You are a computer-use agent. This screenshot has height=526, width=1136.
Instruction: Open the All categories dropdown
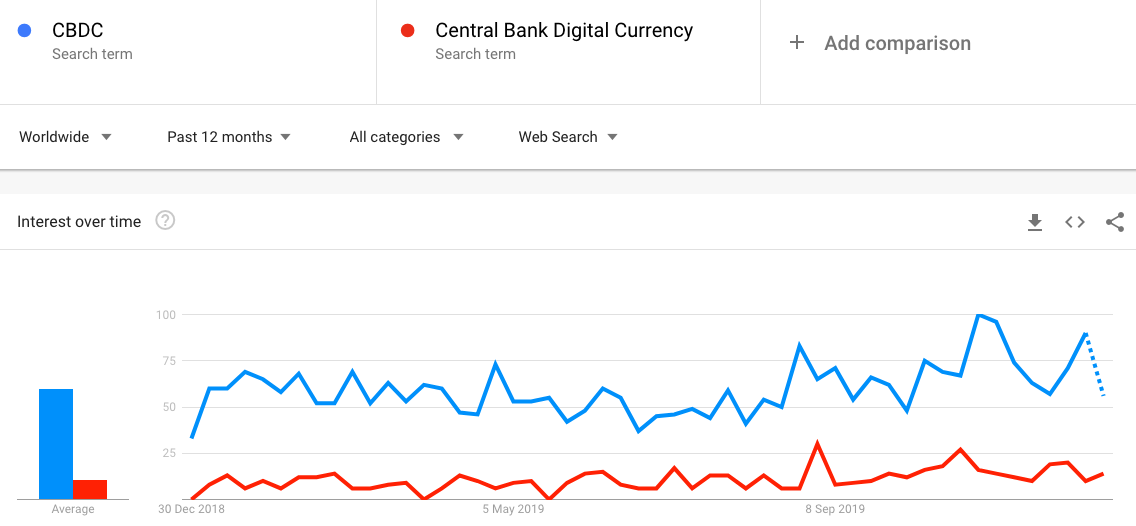[406, 137]
